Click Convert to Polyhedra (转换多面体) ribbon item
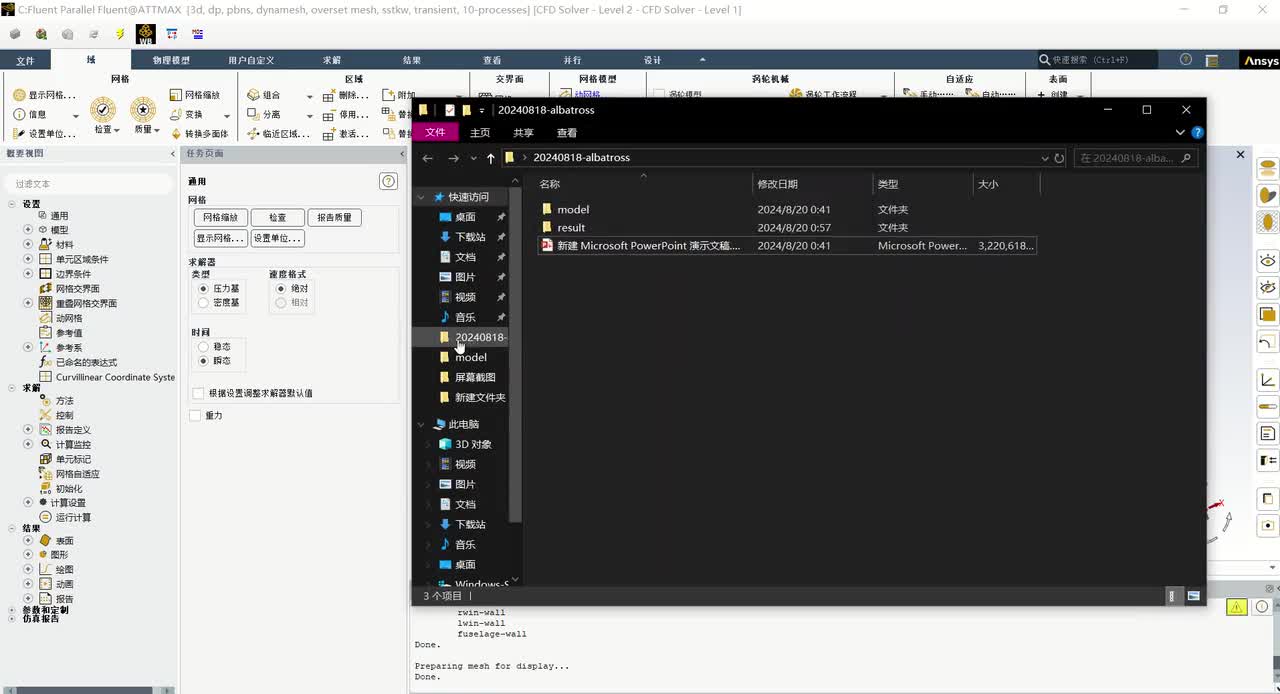Screen dimensions: 1280x694 tap(199, 133)
